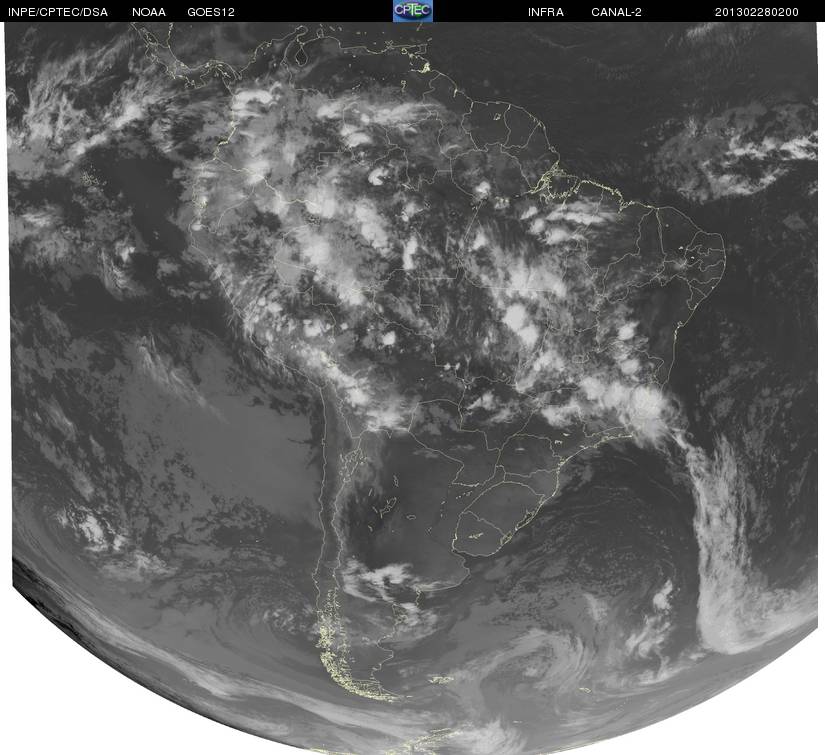Click the GOES12 satellite label

(x=211, y=12)
